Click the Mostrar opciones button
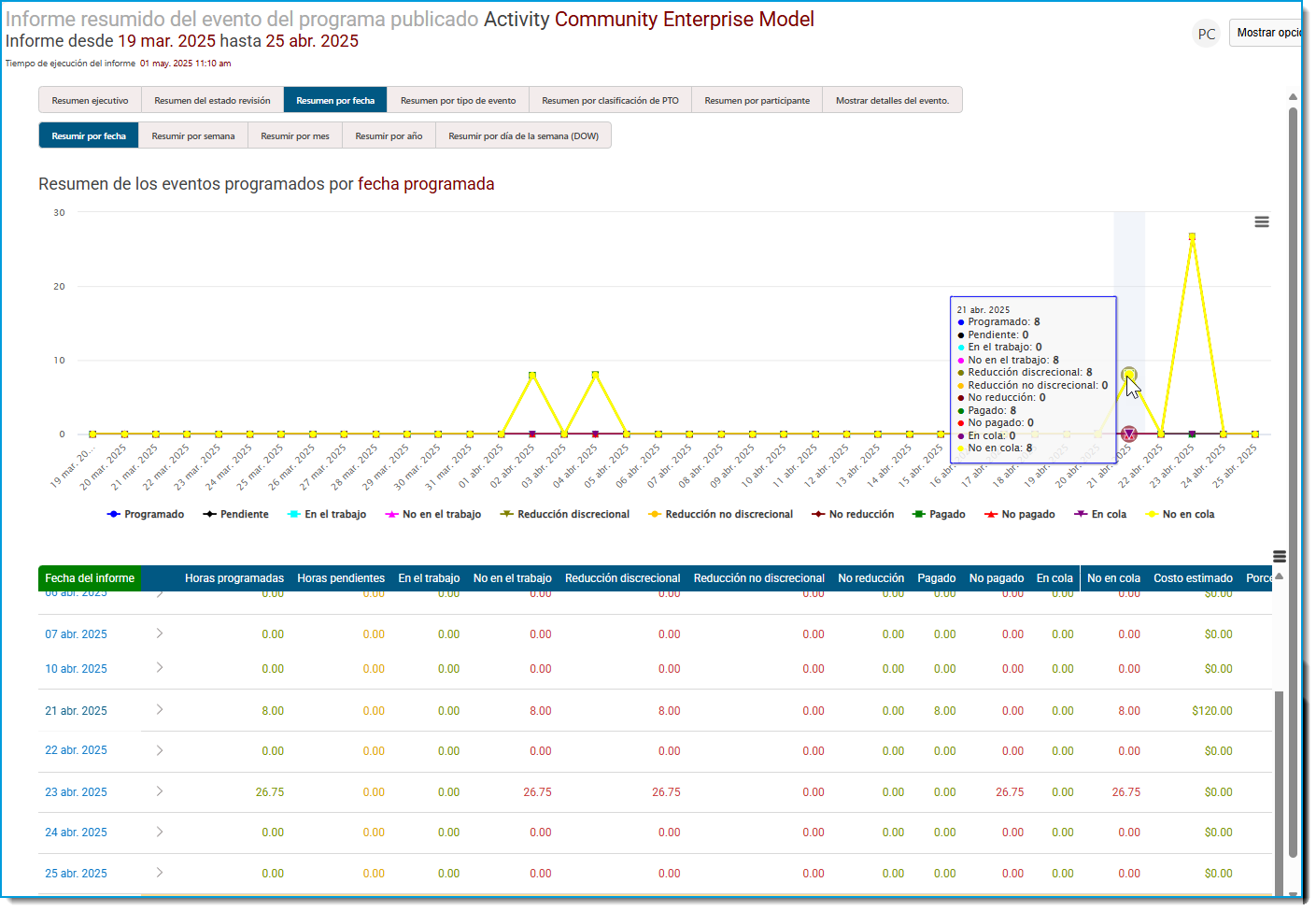1316x911 pixels. pyautogui.click(x=1267, y=33)
